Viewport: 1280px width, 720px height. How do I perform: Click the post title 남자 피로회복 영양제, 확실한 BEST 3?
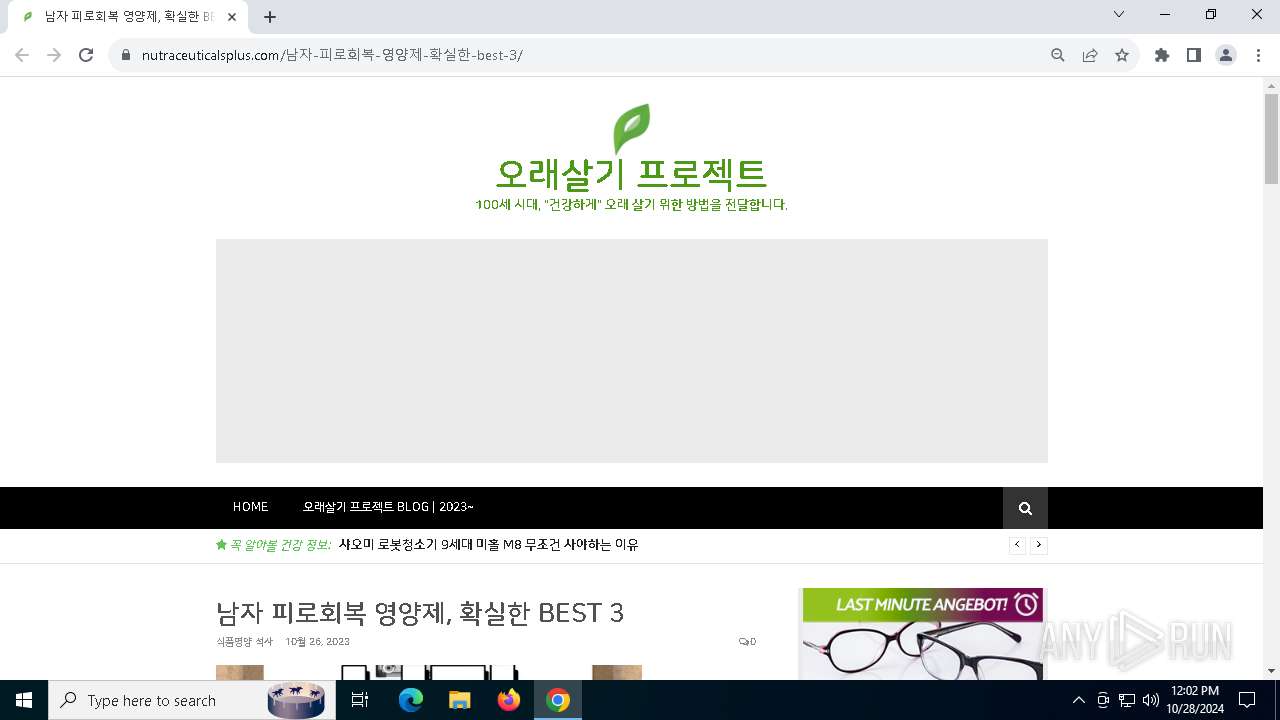click(x=420, y=612)
